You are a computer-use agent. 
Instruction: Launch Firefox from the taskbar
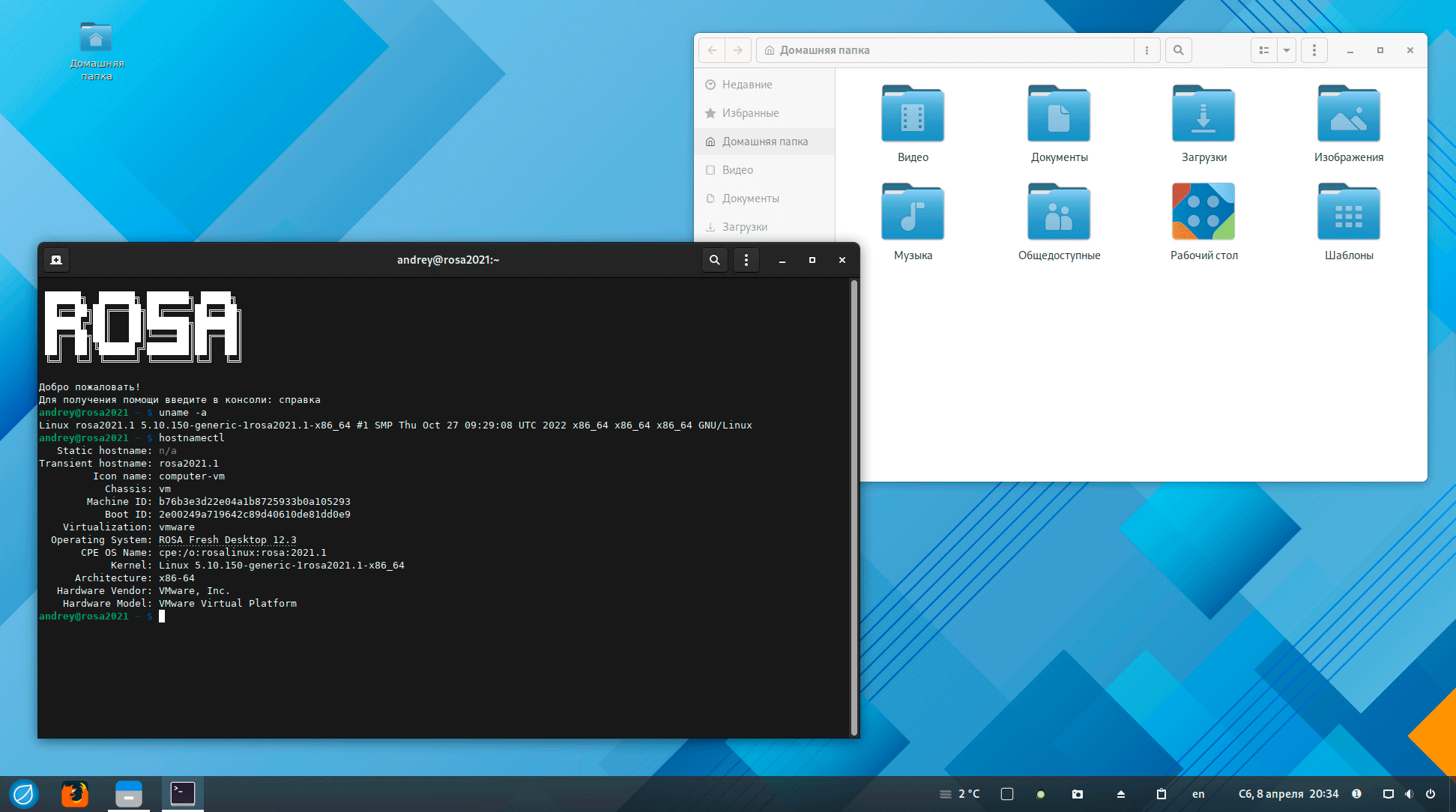click(75, 794)
